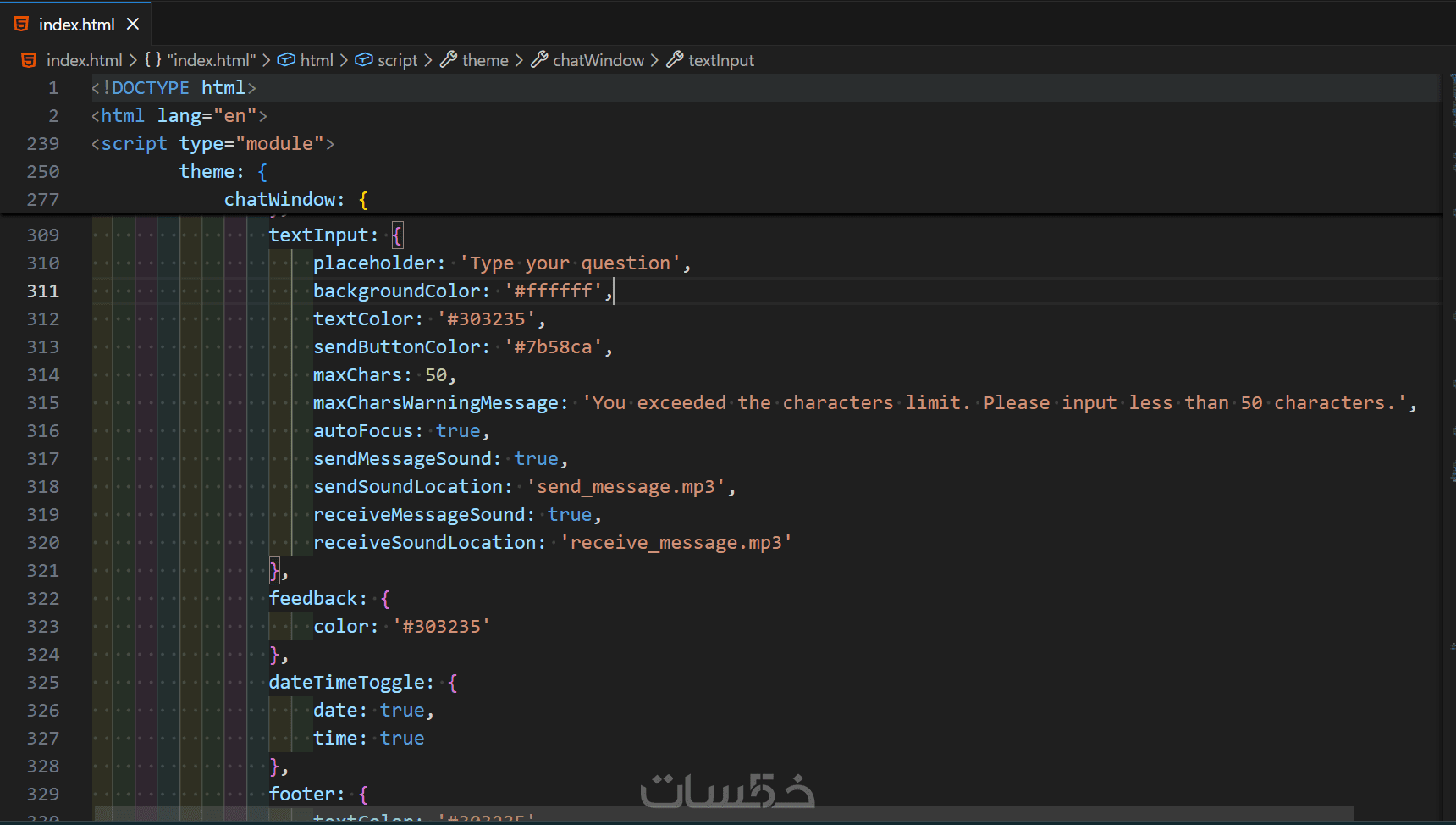Jump to sticky scroll line 'chatWindow: {'
1456x825 pixels.
click(x=282, y=200)
